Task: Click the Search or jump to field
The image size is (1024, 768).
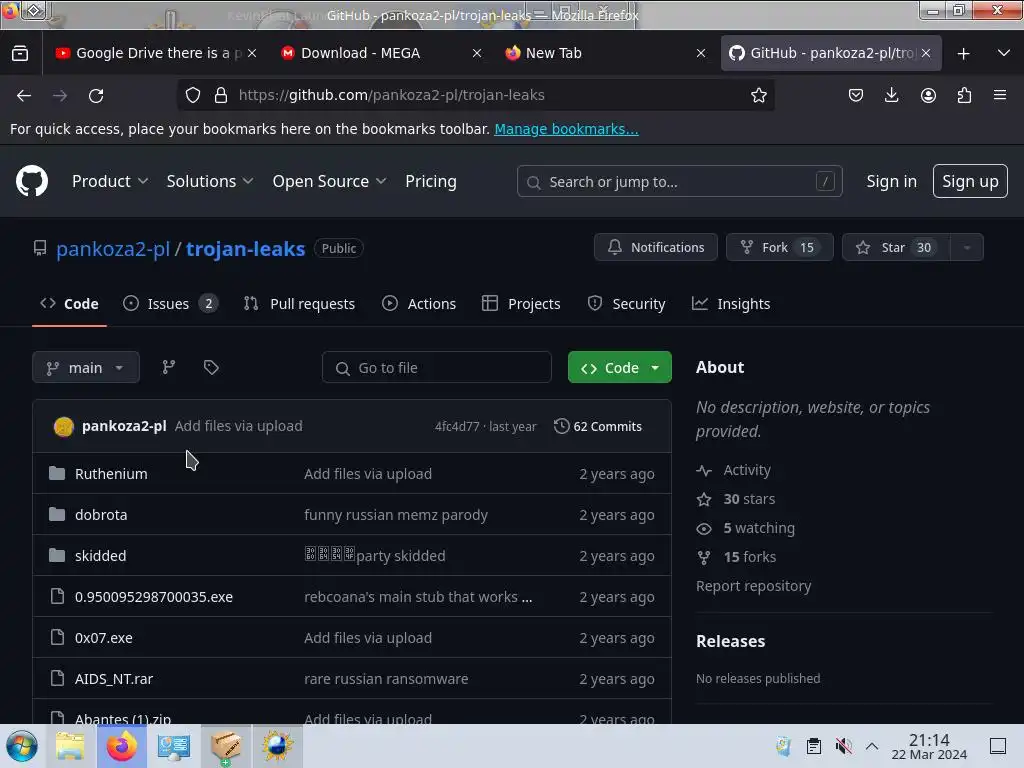Action: (679, 181)
